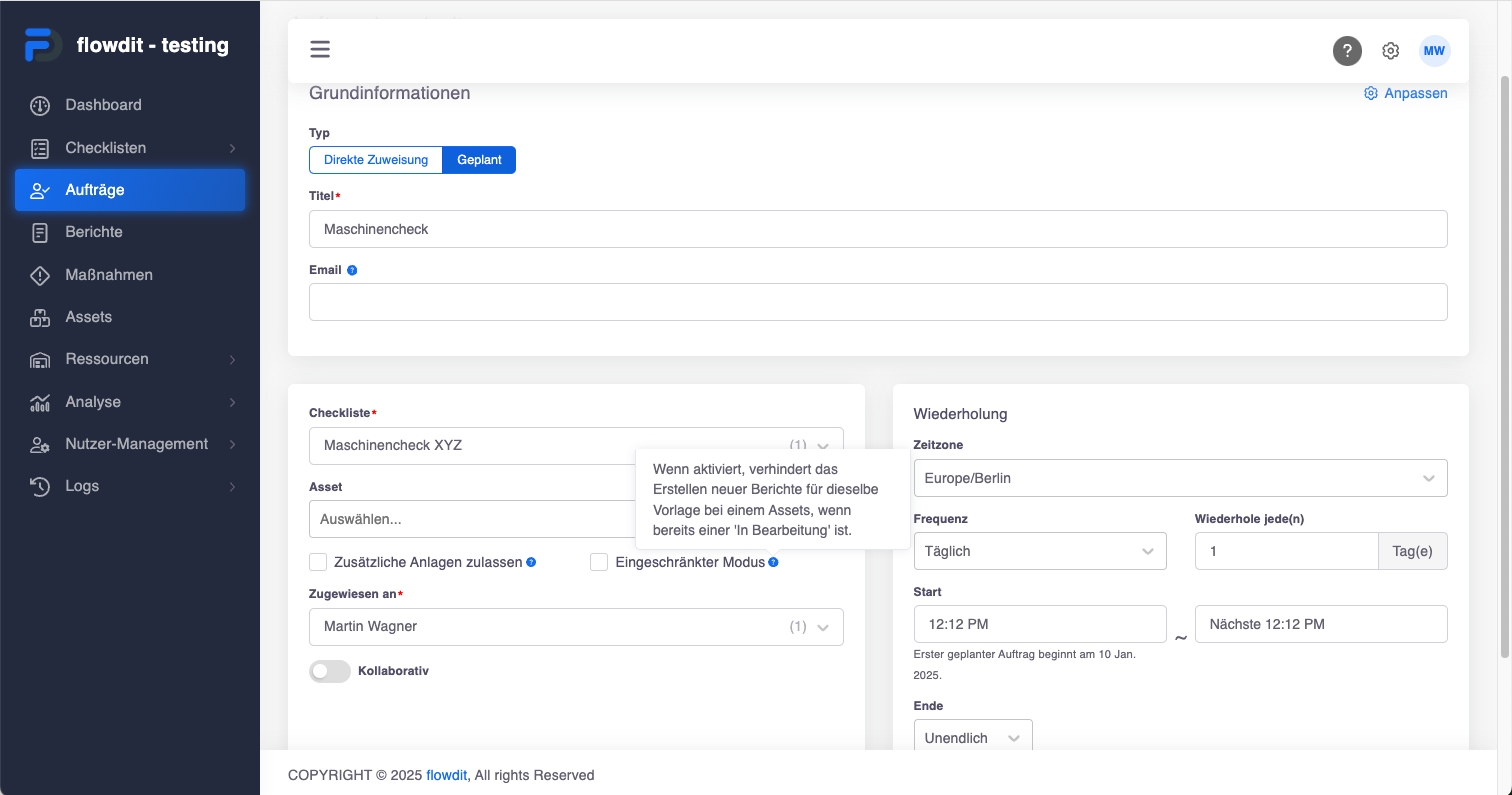
Task: Check the Eingeschränkter Modus checkbox
Action: click(x=599, y=562)
